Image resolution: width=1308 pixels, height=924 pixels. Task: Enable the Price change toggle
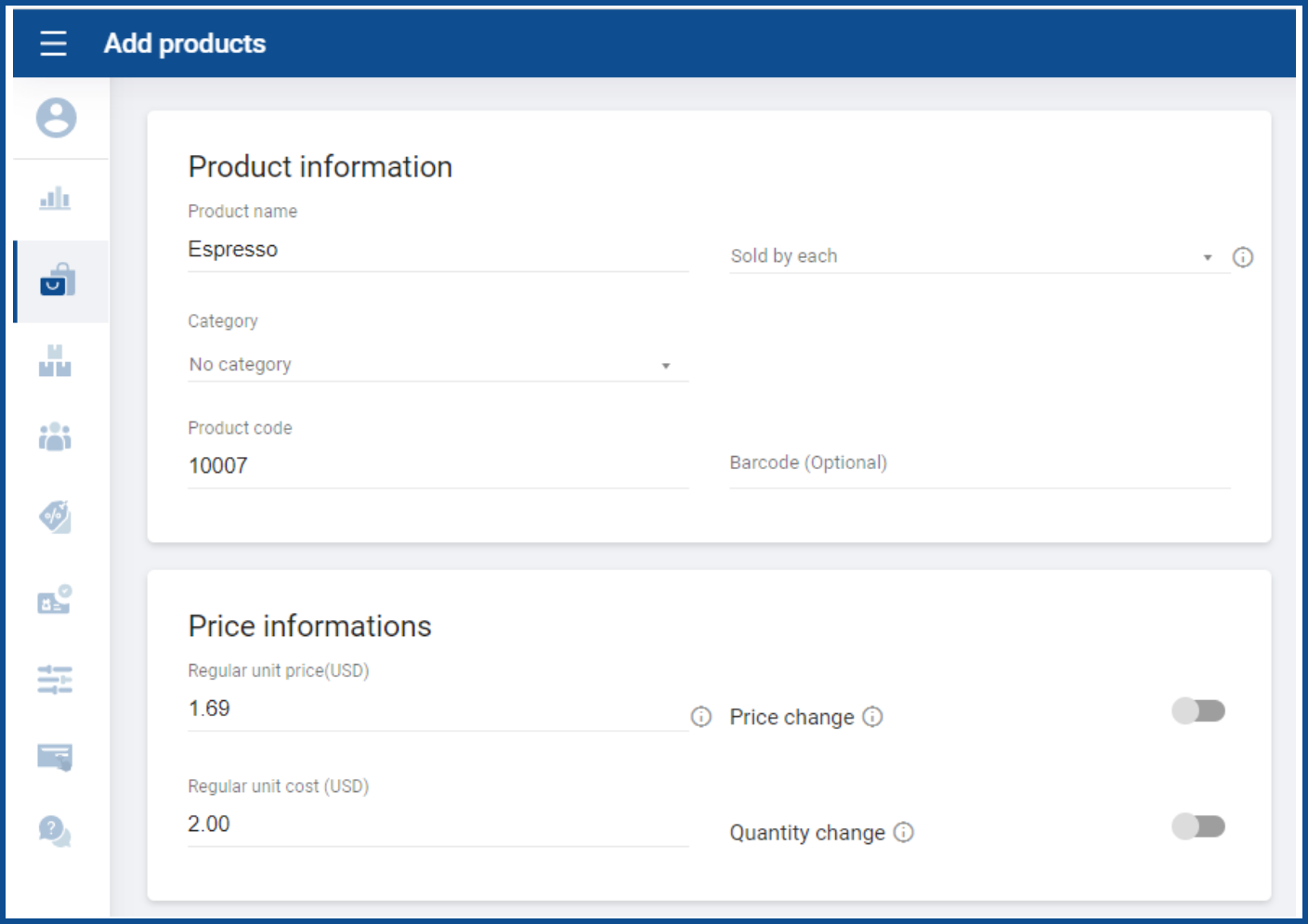tap(1198, 711)
